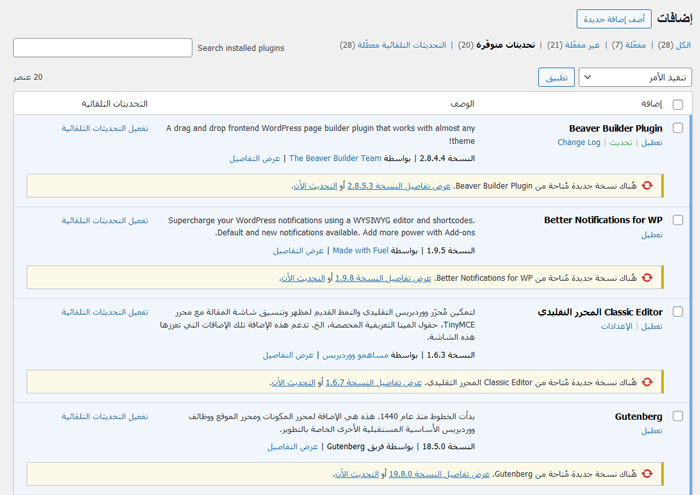700x495 pixels.
Task: Click the Gutenberg plugin name
Action: 638,416
